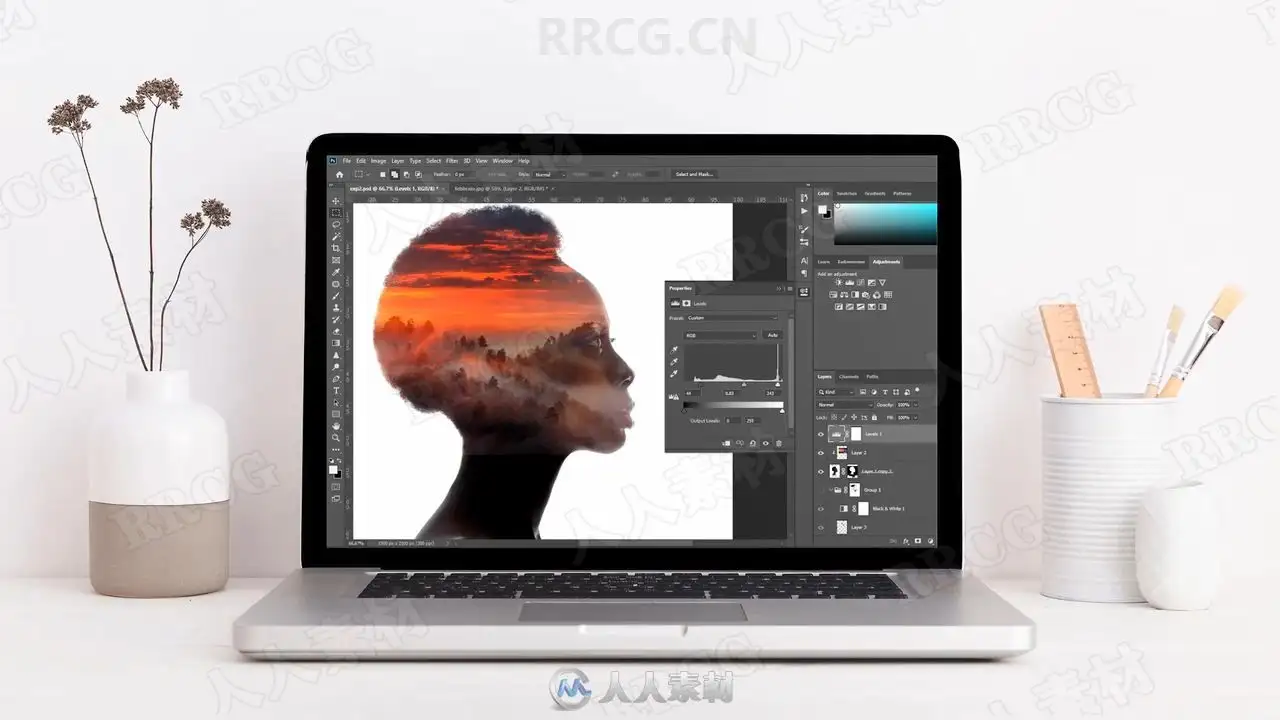Switch to the second document tab
The image size is (1280, 720).
pyautogui.click(x=501, y=189)
